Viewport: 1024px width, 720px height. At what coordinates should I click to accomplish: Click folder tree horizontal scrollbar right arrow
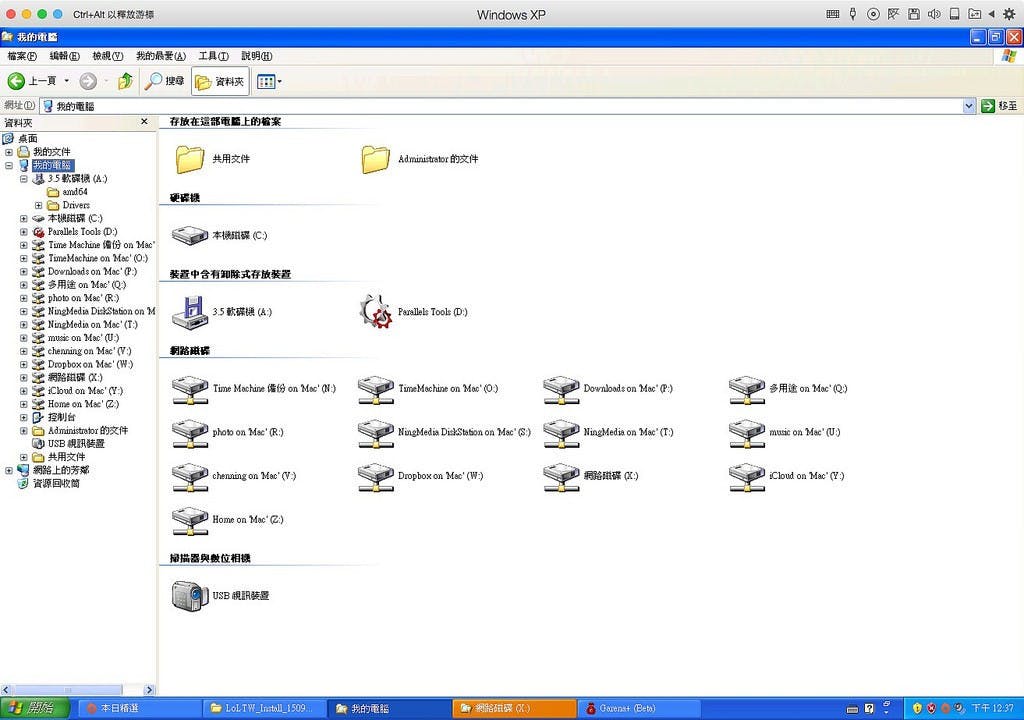[150, 690]
